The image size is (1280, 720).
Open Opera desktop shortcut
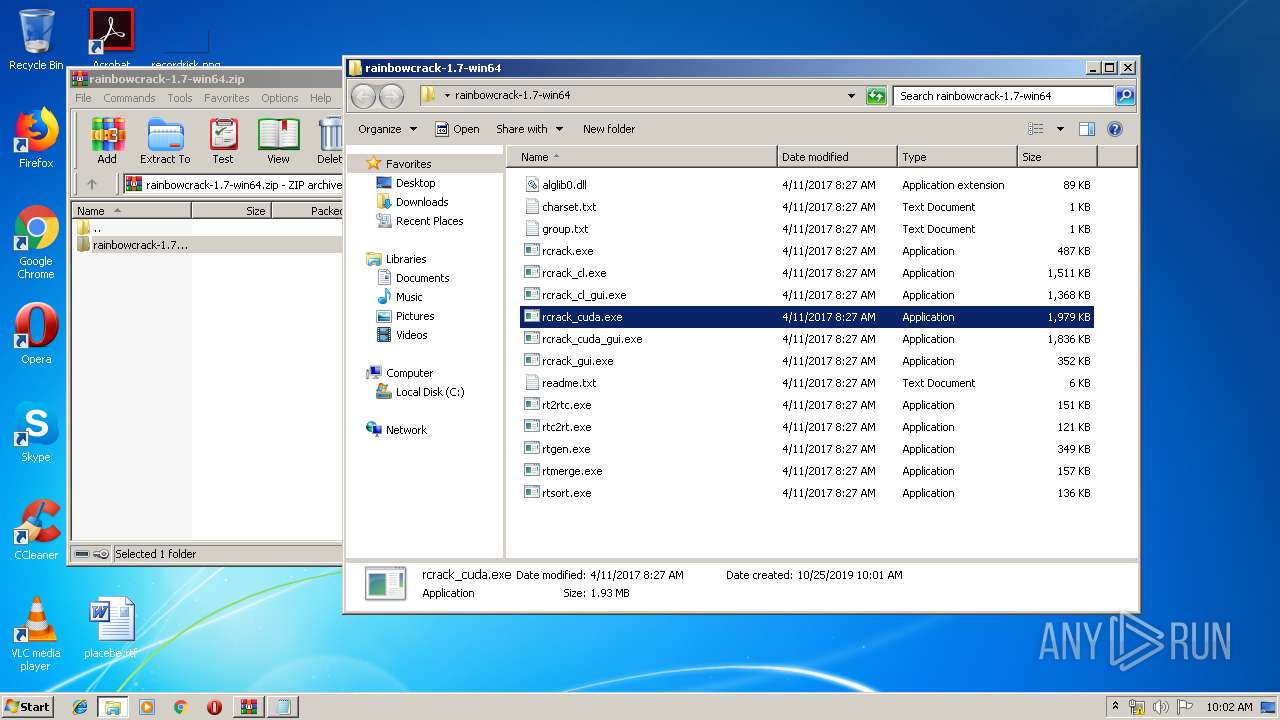click(x=36, y=334)
